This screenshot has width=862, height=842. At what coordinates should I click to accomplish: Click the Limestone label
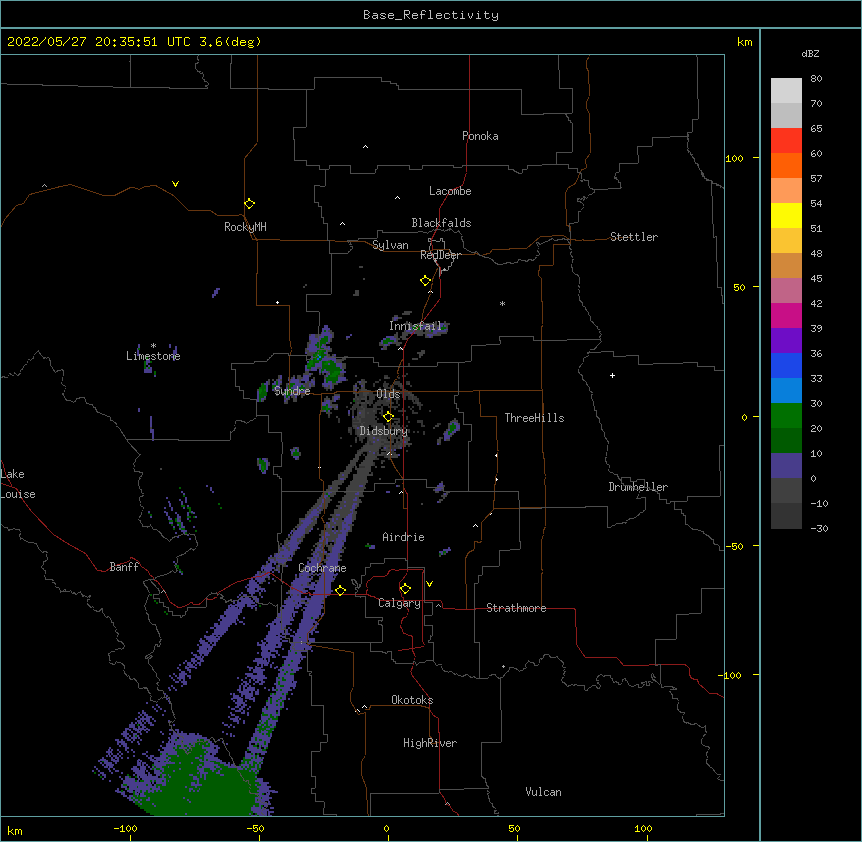click(153, 356)
